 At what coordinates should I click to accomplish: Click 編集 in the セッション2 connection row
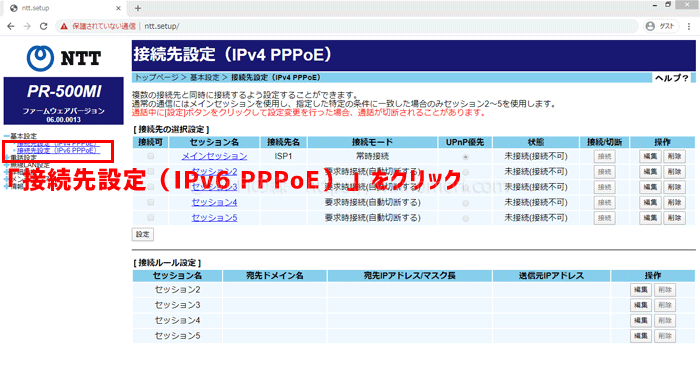click(x=650, y=172)
